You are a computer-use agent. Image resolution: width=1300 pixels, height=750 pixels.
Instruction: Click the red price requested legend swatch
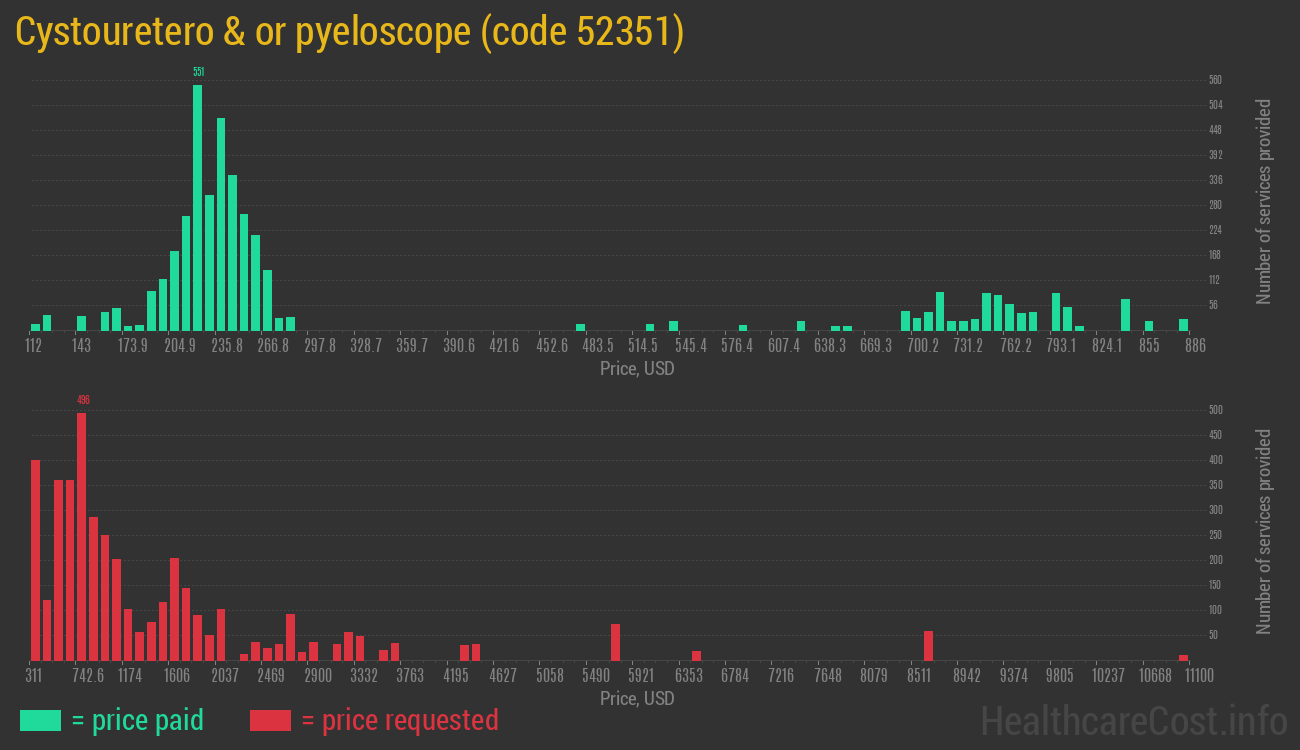270,720
